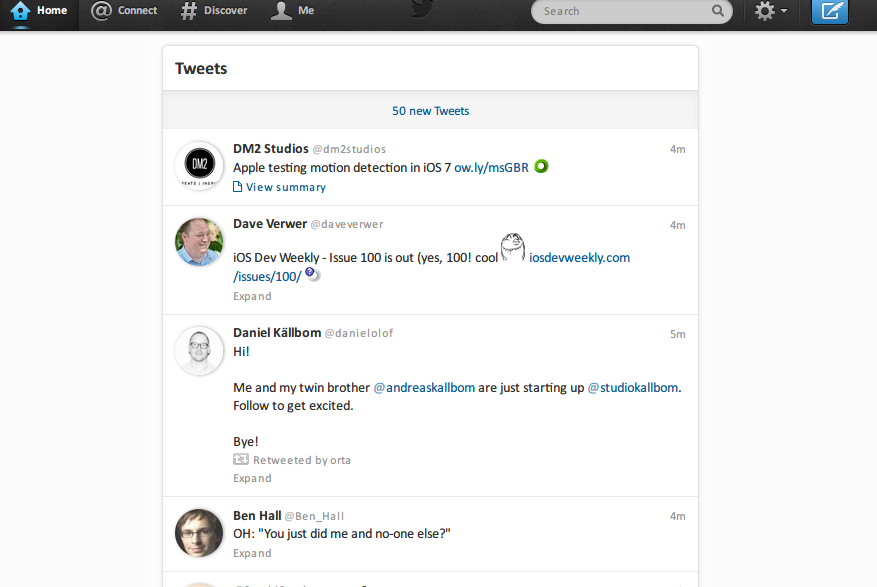This screenshot has width=877, height=587.
Task: Open Daniel Källbom avatar
Action: (x=199, y=351)
